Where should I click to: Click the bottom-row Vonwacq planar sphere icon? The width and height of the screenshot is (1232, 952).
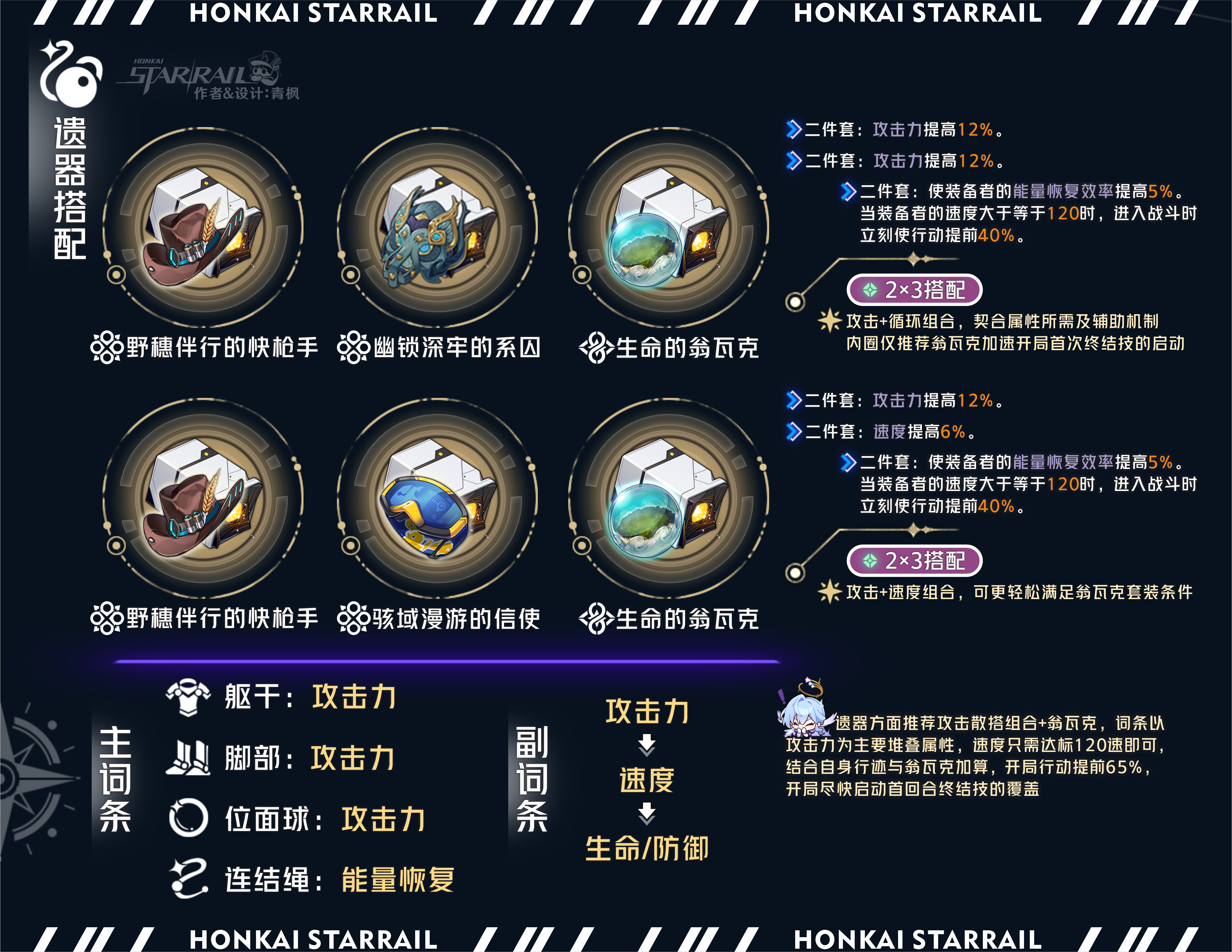(669, 499)
